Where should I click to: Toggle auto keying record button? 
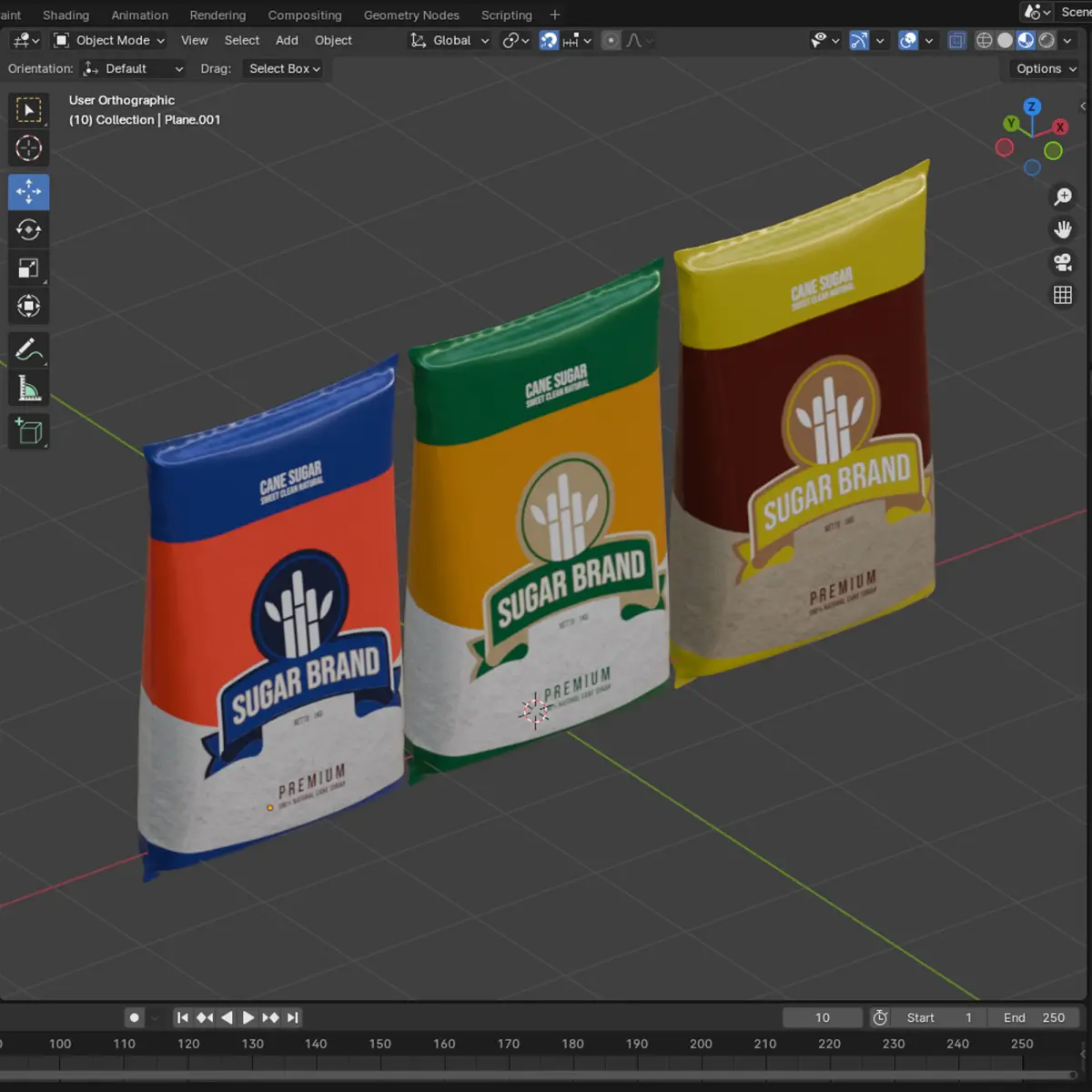click(135, 1017)
